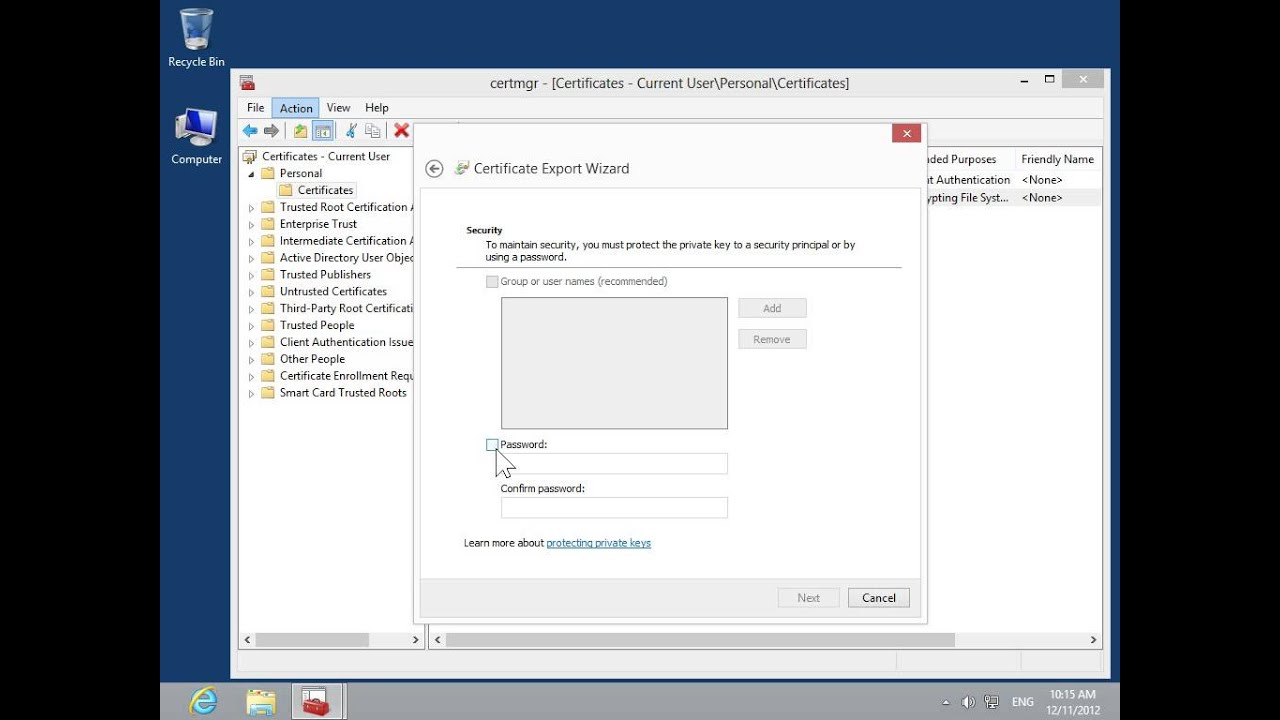1280x720 pixels.
Task: Click the console tree horizontal scrollbar thumb
Action: coord(312,640)
